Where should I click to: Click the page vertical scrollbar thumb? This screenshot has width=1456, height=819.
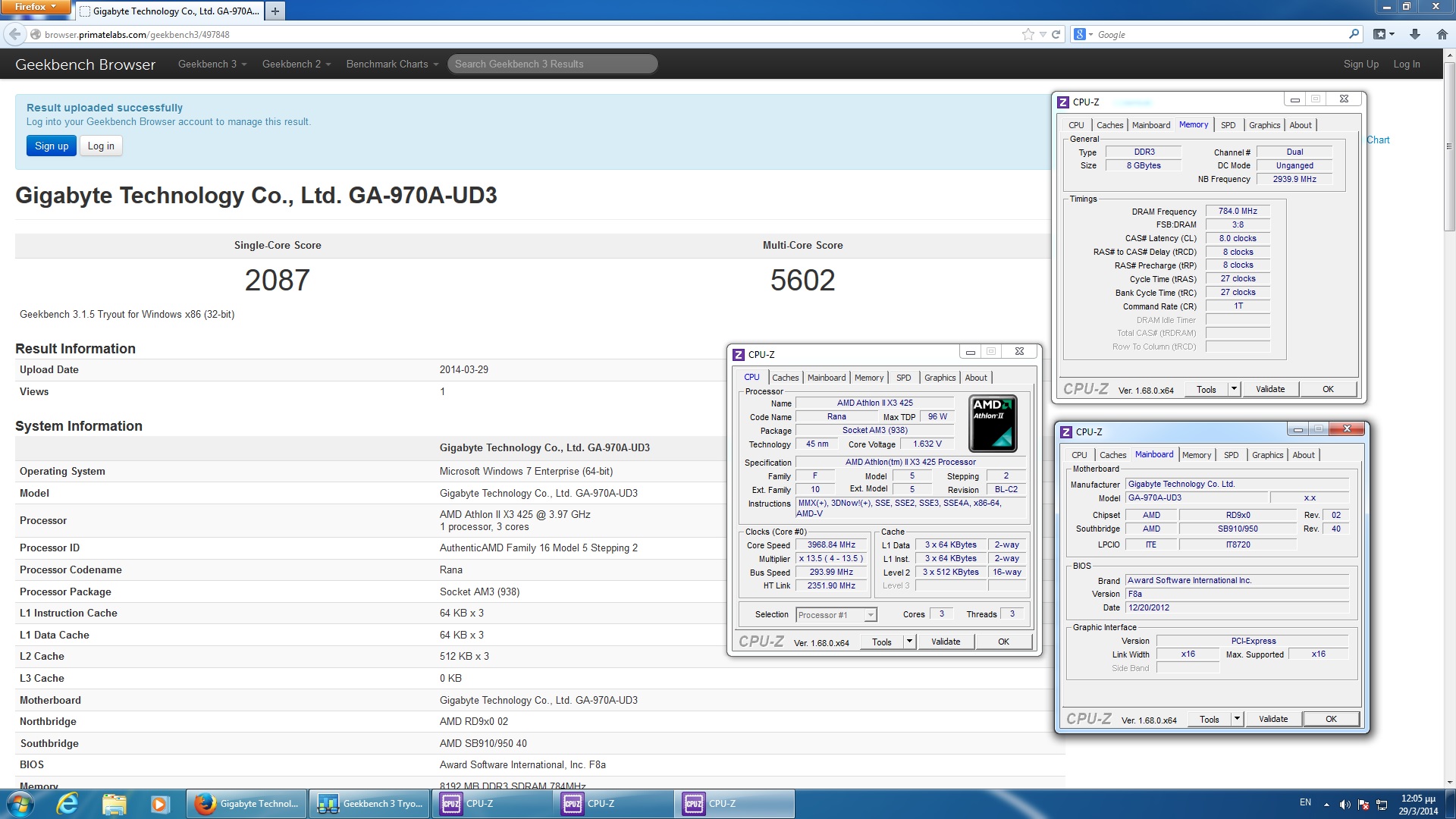1449,146
